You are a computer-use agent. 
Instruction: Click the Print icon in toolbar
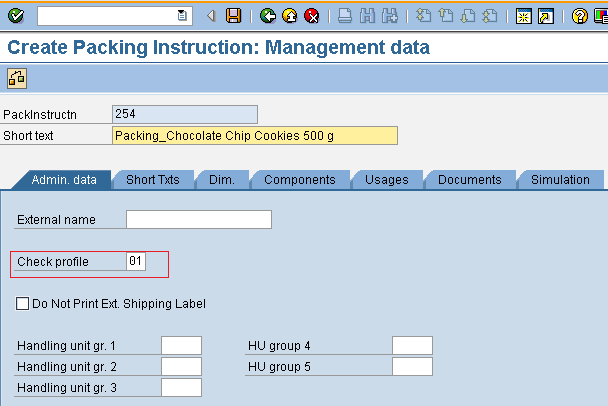(x=345, y=15)
